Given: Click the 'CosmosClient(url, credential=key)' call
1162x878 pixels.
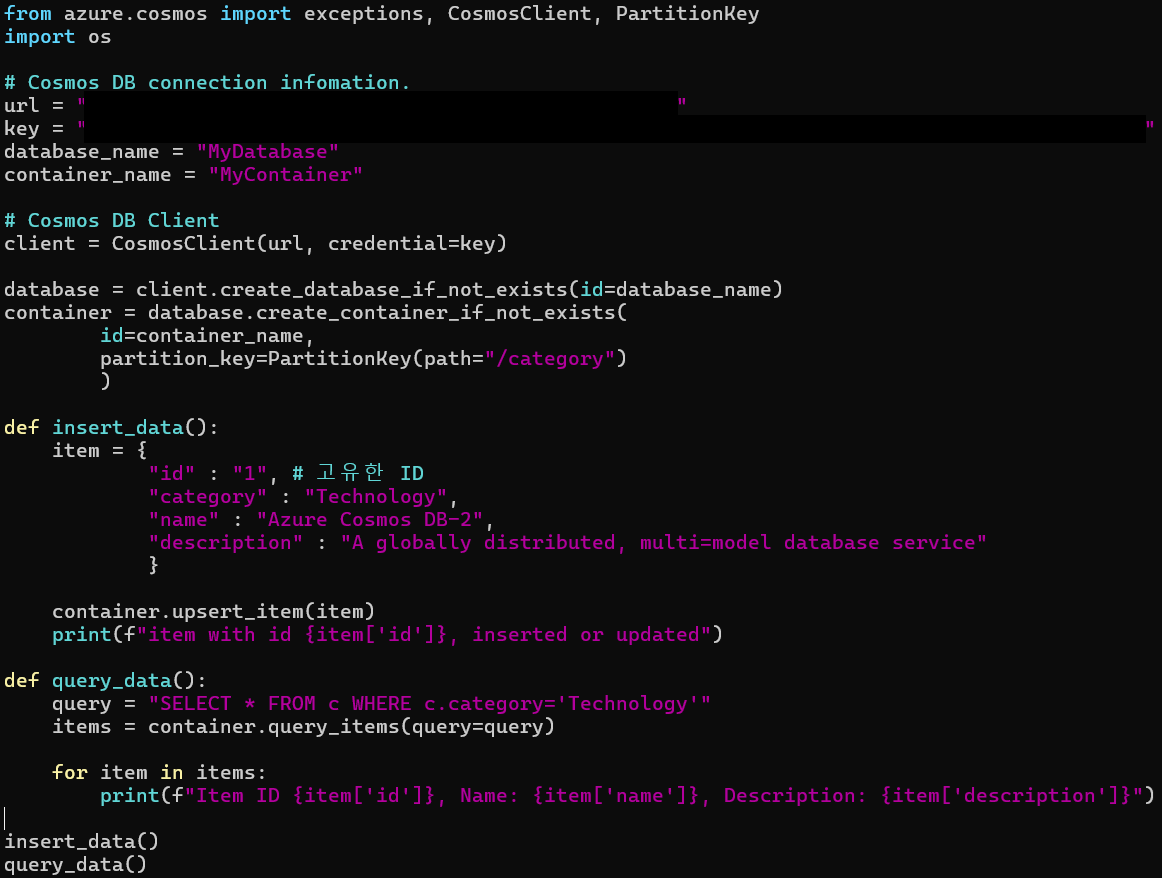Looking at the screenshot, I should [x=309, y=244].
